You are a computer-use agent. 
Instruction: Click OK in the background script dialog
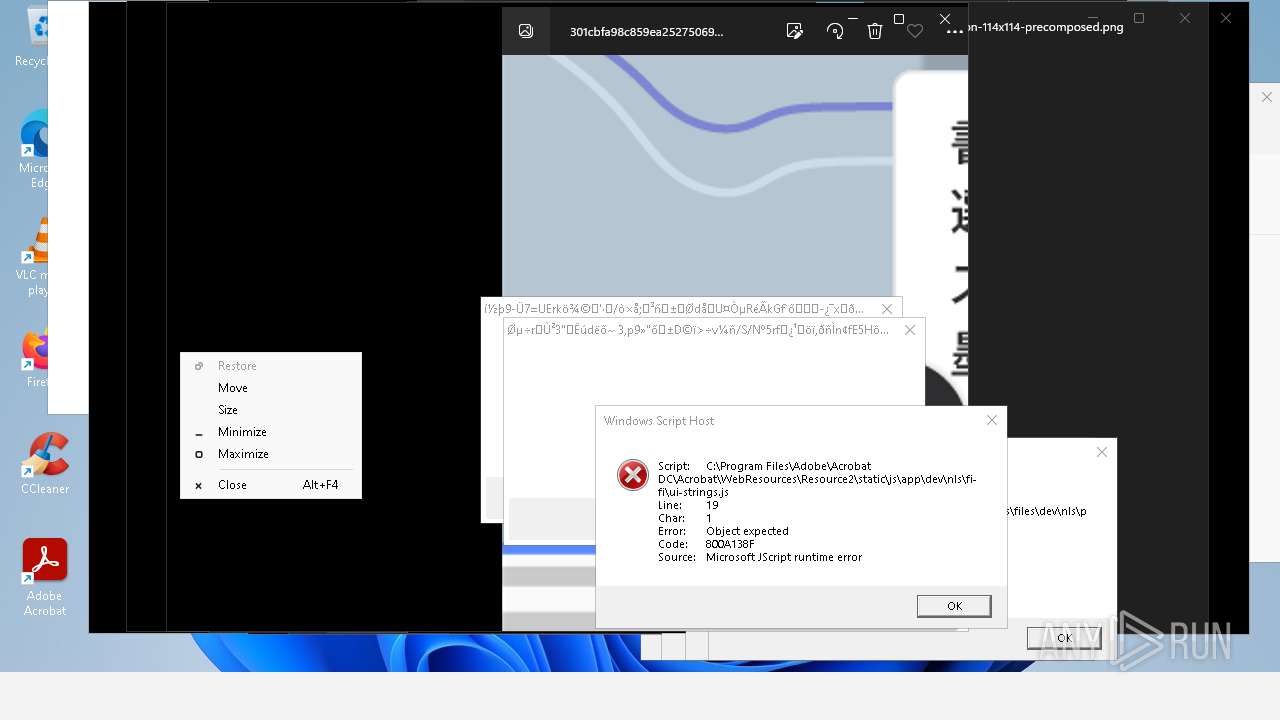(x=1064, y=638)
